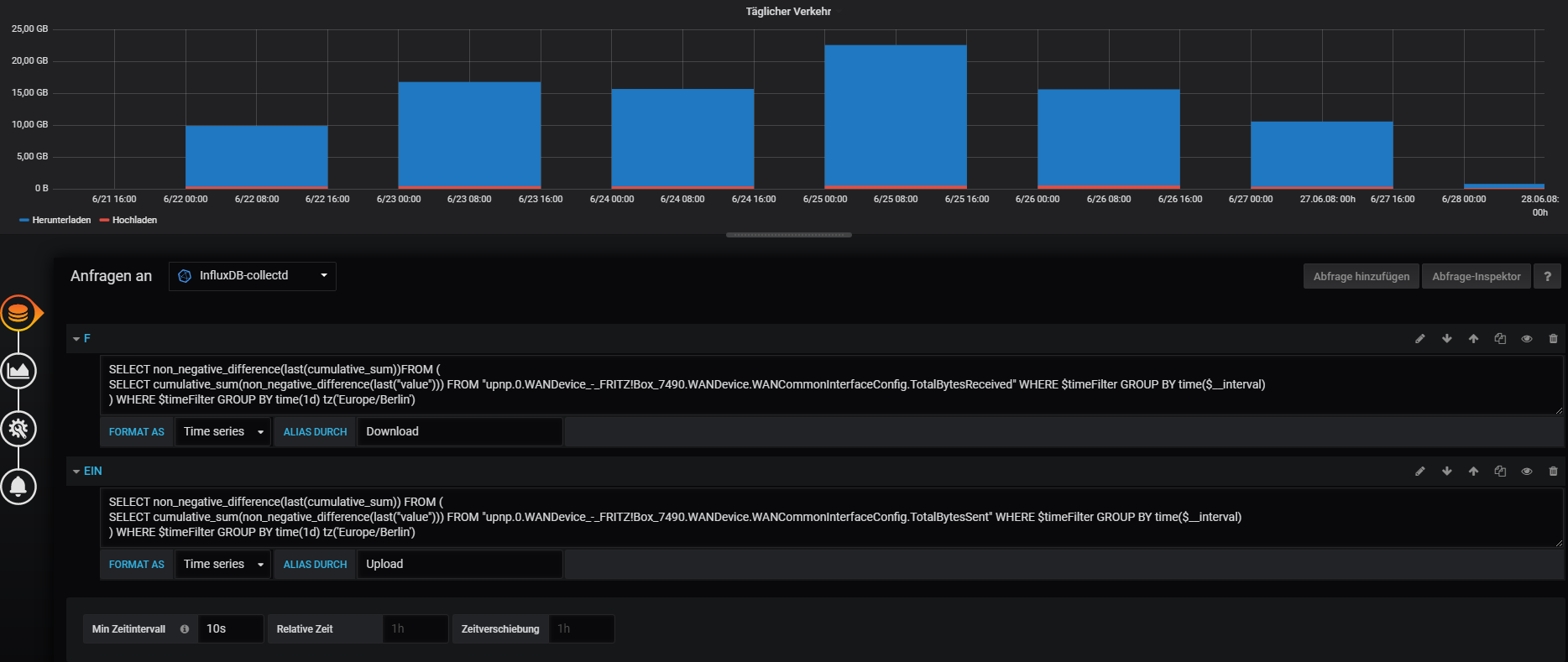Move query F down

(x=1447, y=339)
